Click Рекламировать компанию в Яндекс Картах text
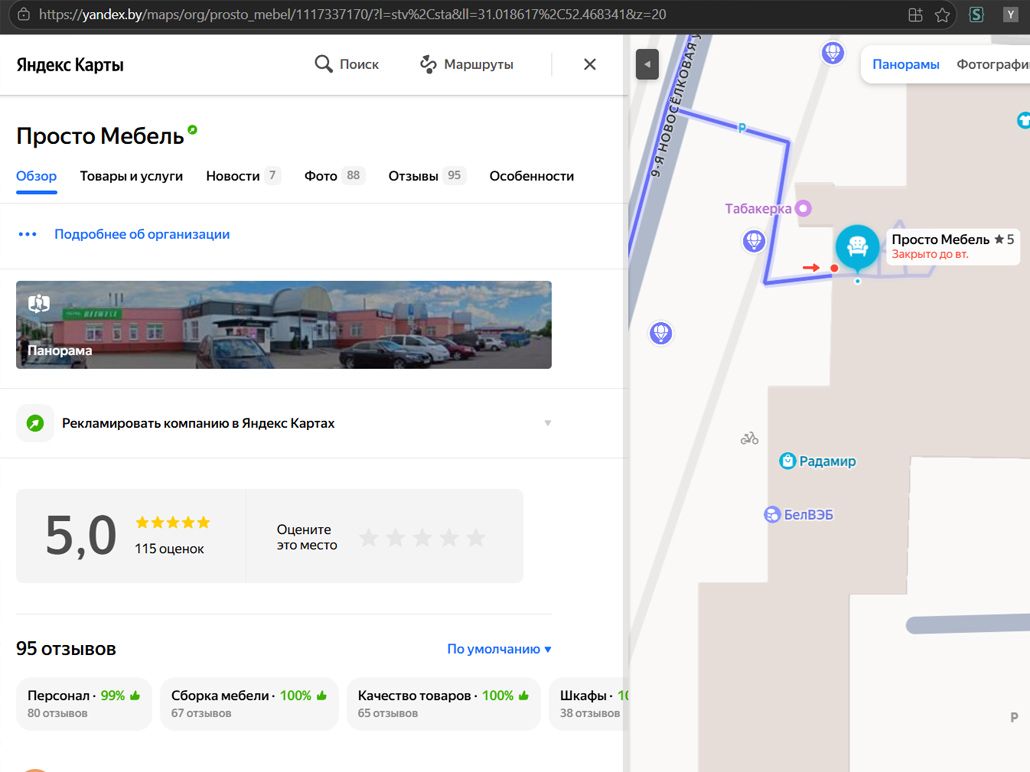Screen dimensions: 1030x772 pos(198,423)
